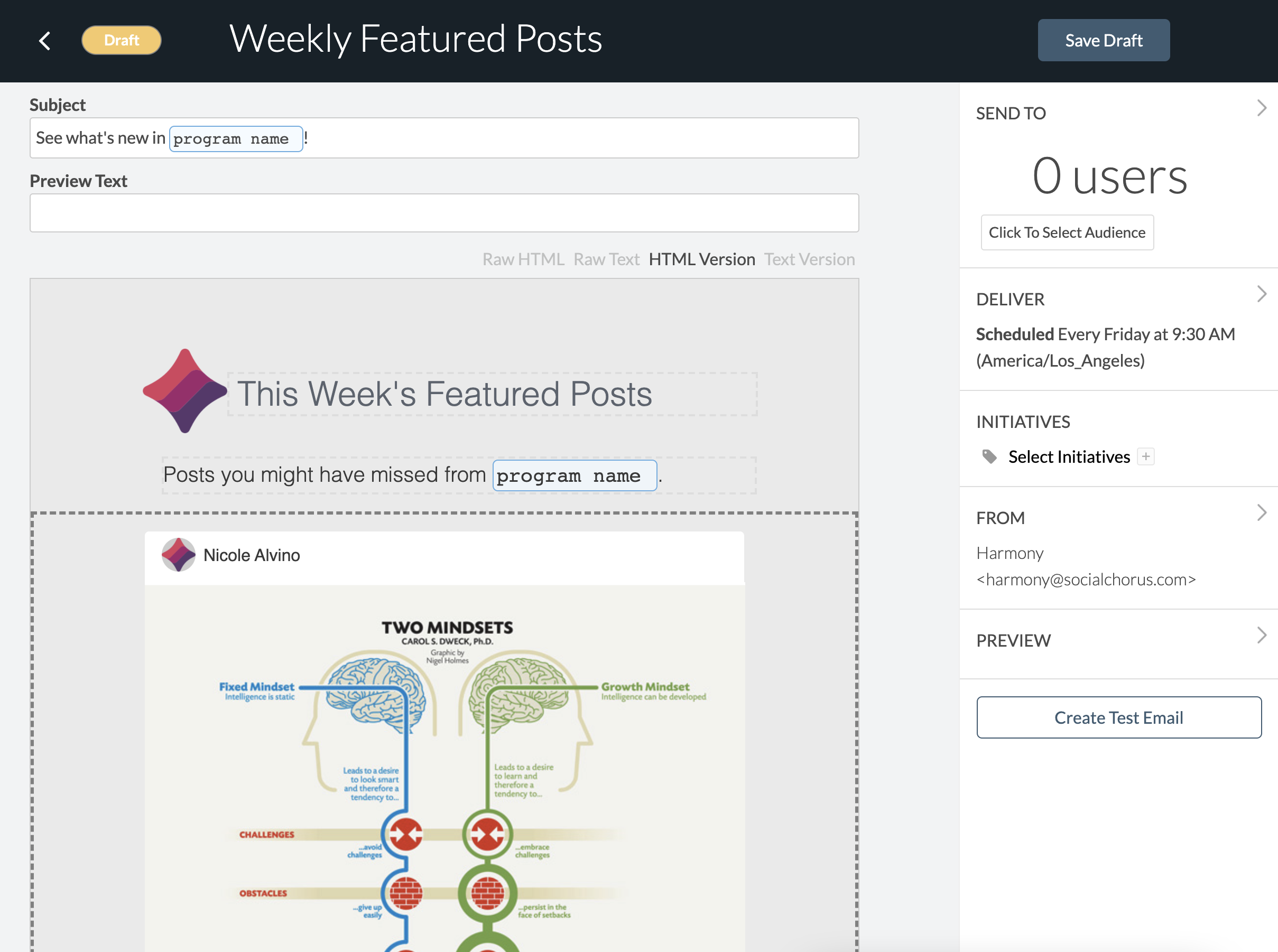Image resolution: width=1278 pixels, height=952 pixels.
Task: Click the back arrow icon
Action: [x=44, y=40]
